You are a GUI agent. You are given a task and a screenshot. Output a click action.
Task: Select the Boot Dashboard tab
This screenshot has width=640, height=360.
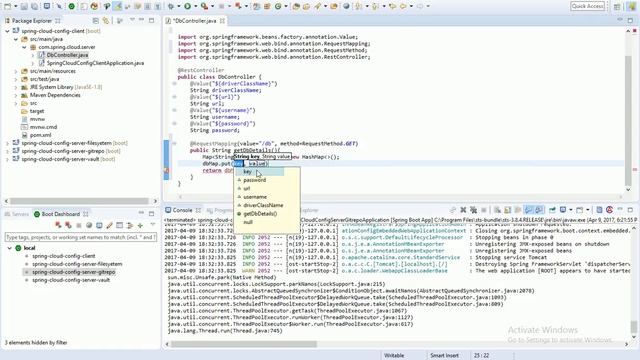point(60,214)
